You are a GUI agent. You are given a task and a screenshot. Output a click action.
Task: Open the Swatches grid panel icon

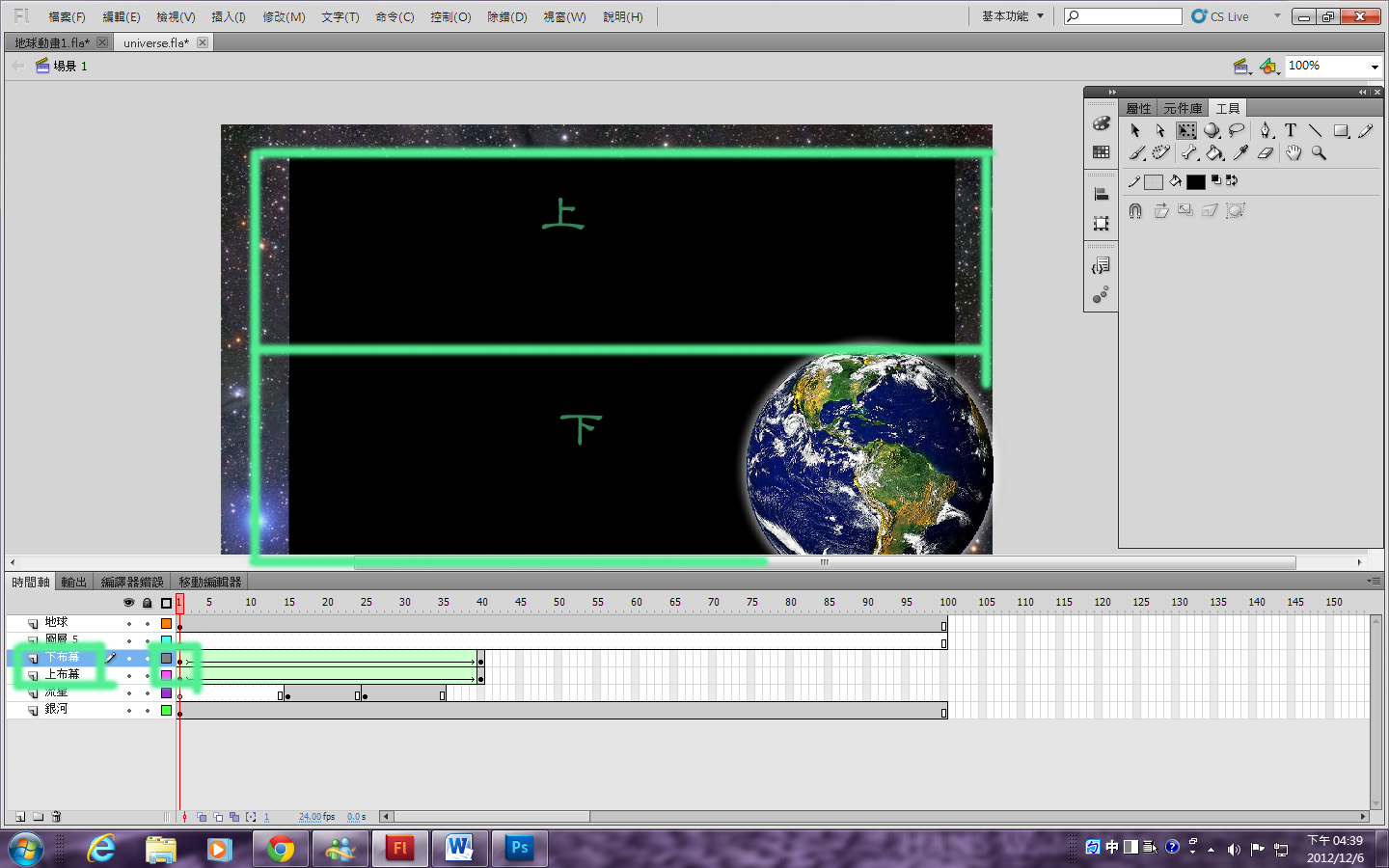click(1101, 152)
